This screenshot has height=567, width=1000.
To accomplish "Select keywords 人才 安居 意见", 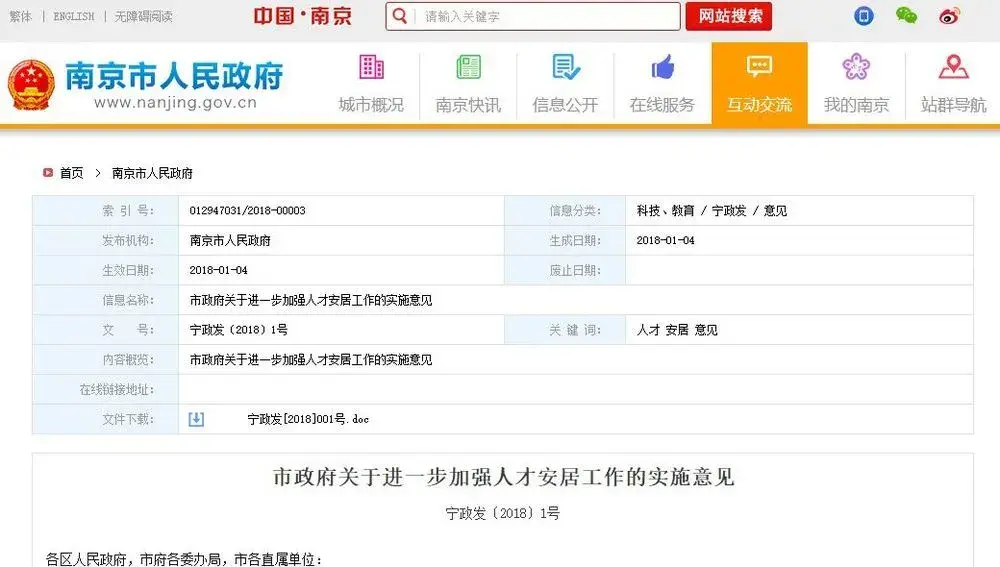I will click(677, 330).
